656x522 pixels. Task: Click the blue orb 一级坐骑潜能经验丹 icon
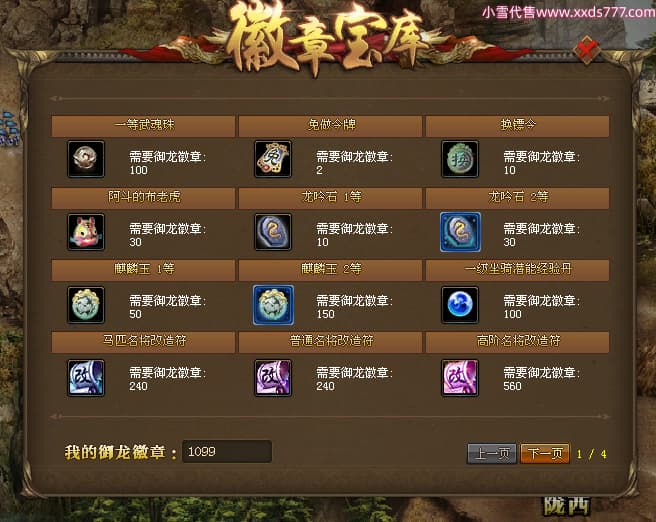(460, 305)
